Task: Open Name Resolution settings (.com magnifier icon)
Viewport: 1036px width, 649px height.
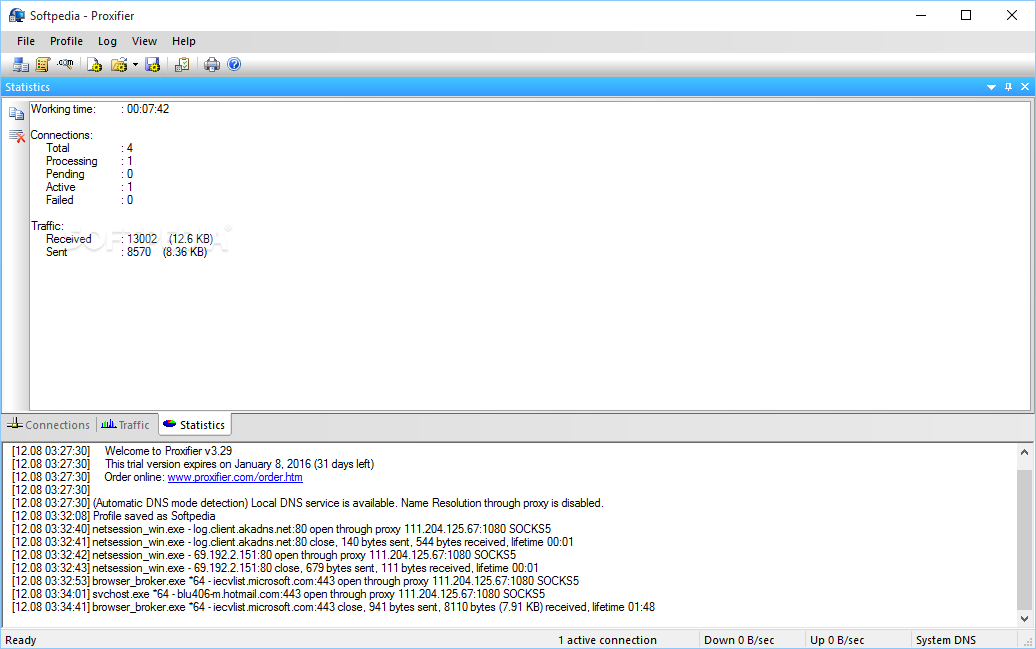Action: click(x=65, y=64)
